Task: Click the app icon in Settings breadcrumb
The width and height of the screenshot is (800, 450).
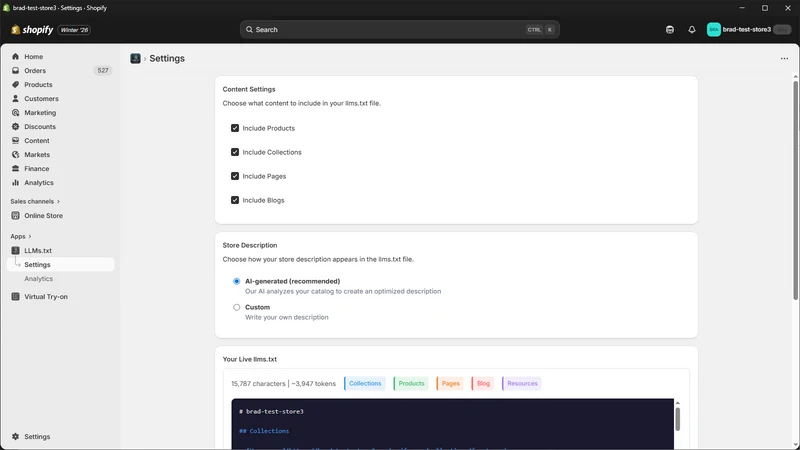Action: [135, 59]
